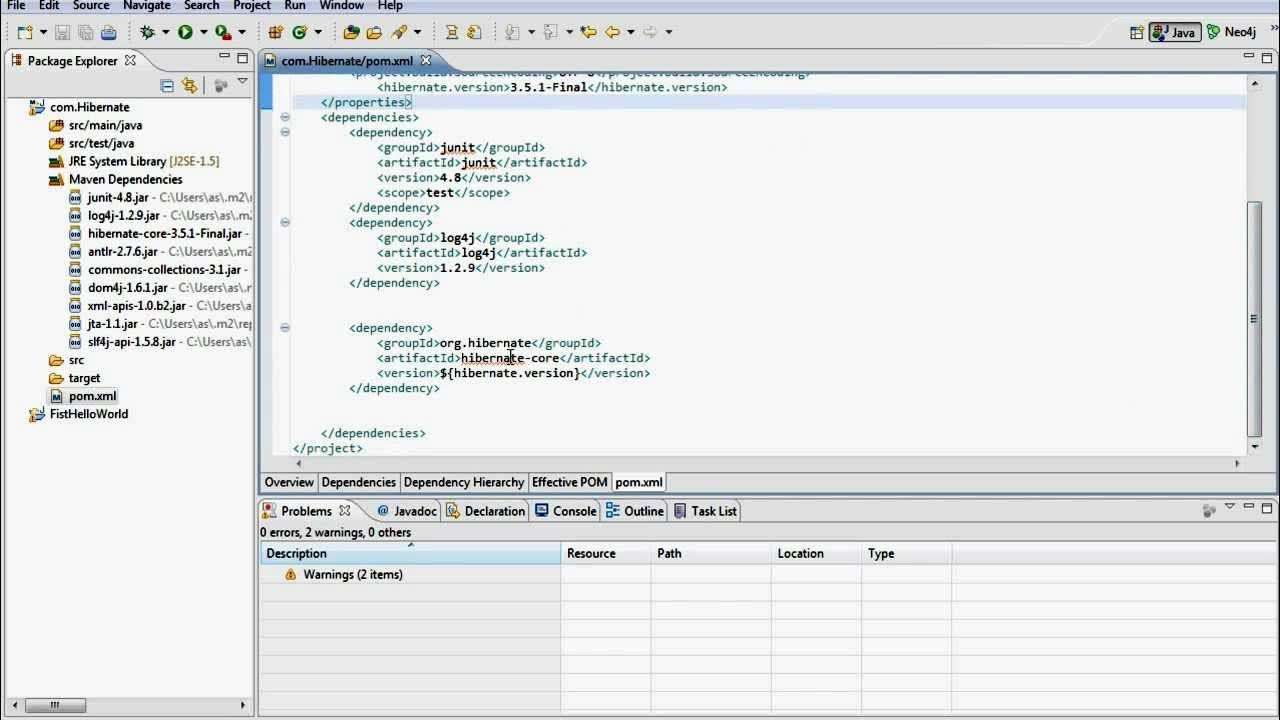1280x720 pixels.
Task: Click the Save icon in toolbar
Action: [62, 32]
